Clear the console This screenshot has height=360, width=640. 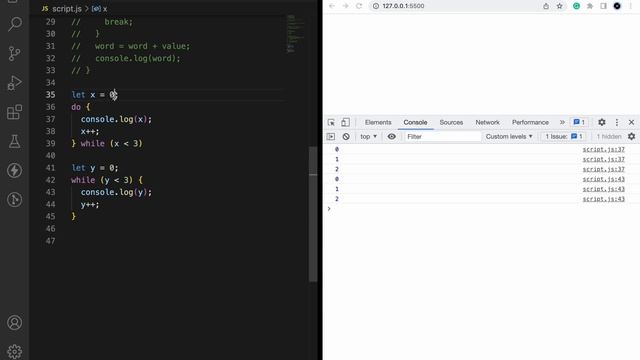tap(346, 136)
